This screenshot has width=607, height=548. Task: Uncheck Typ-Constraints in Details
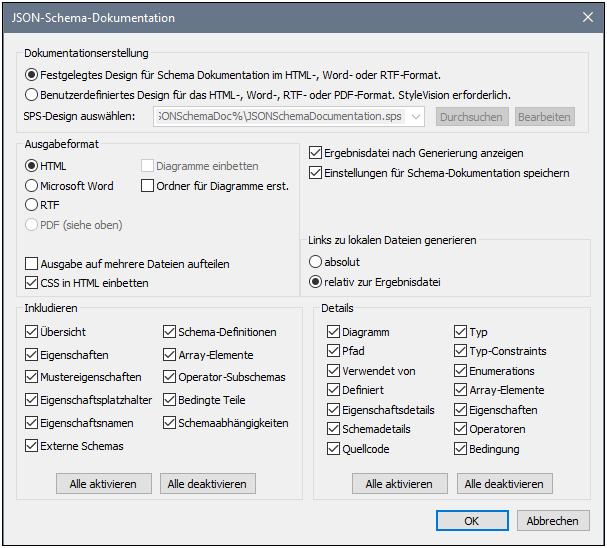461,351
